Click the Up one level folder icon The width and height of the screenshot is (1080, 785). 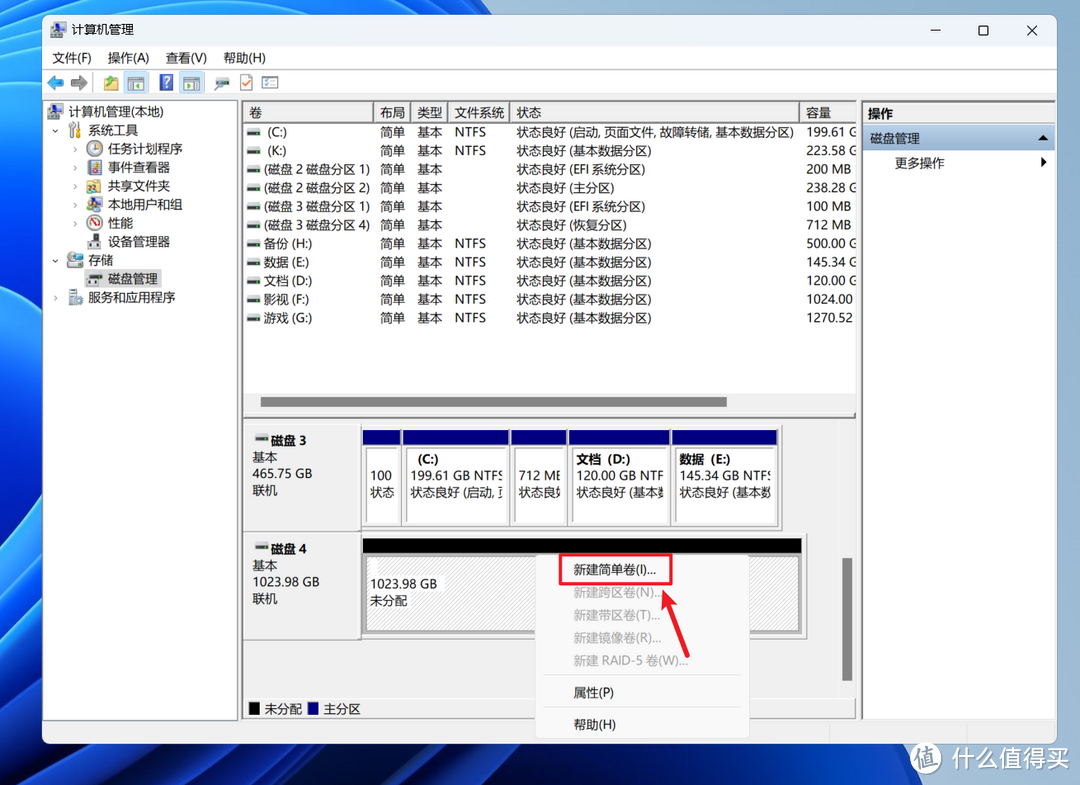pyautogui.click(x=111, y=83)
